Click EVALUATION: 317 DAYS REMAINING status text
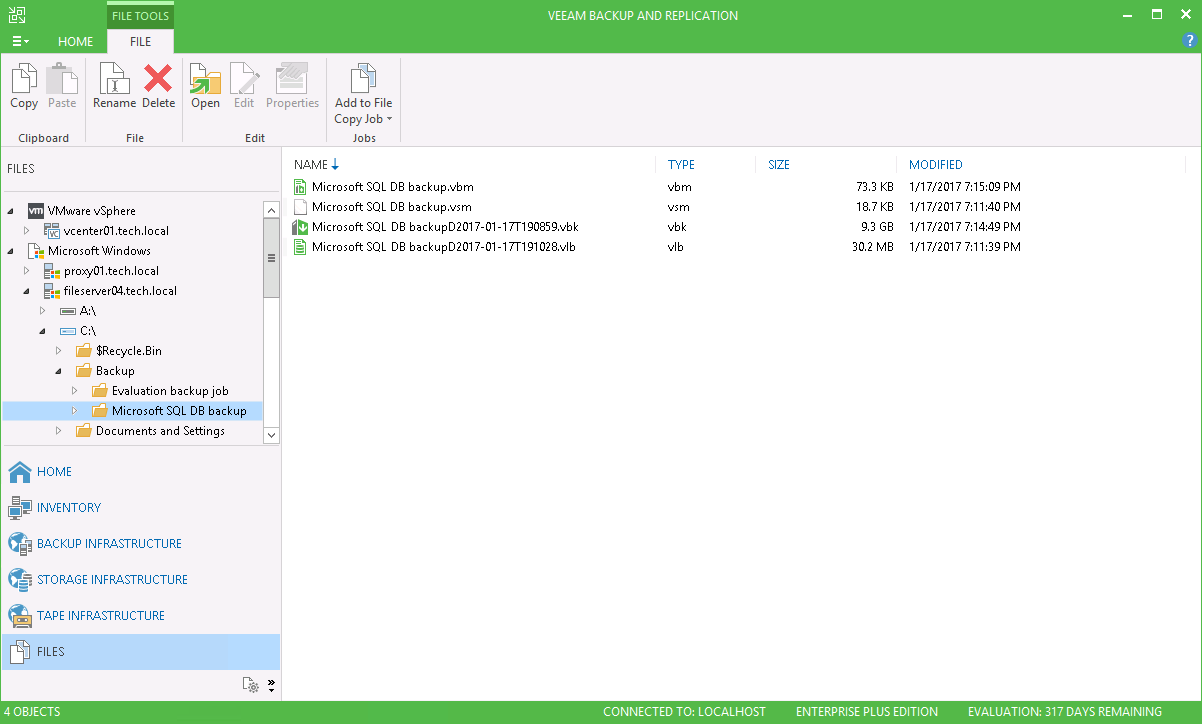This screenshot has width=1202, height=724. [x=1065, y=712]
